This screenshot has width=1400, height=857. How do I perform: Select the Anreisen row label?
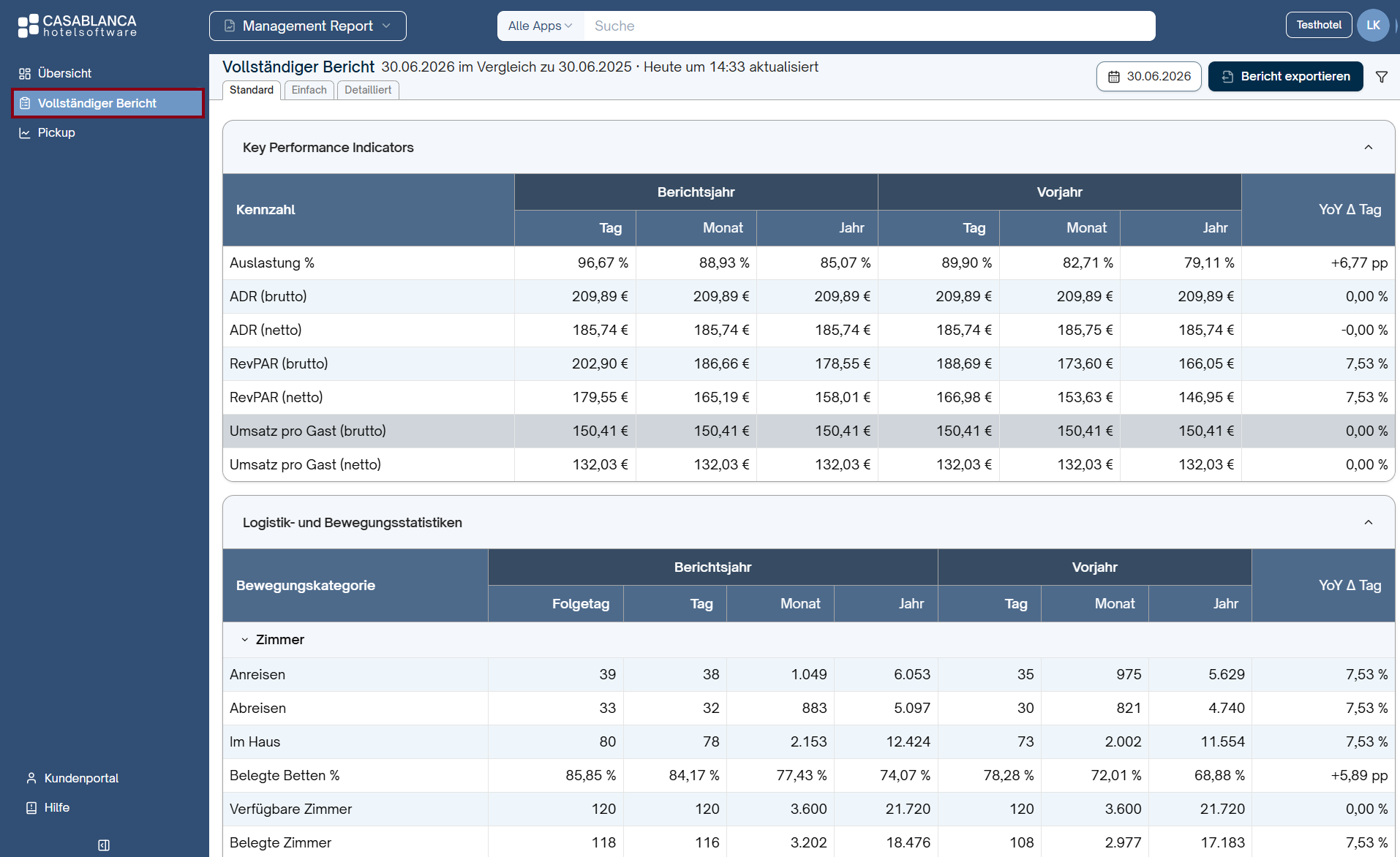click(257, 674)
